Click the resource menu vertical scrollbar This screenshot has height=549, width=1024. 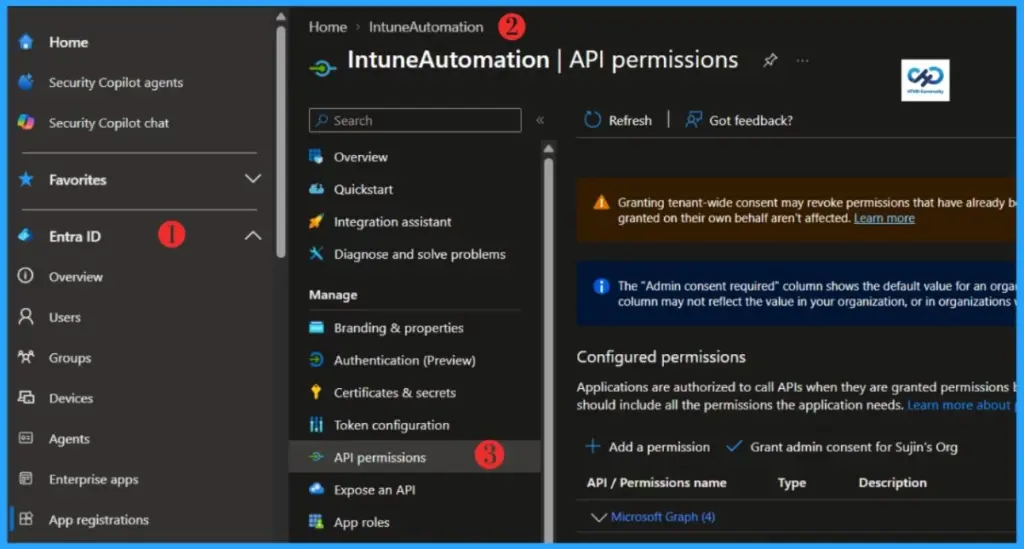[549, 349]
